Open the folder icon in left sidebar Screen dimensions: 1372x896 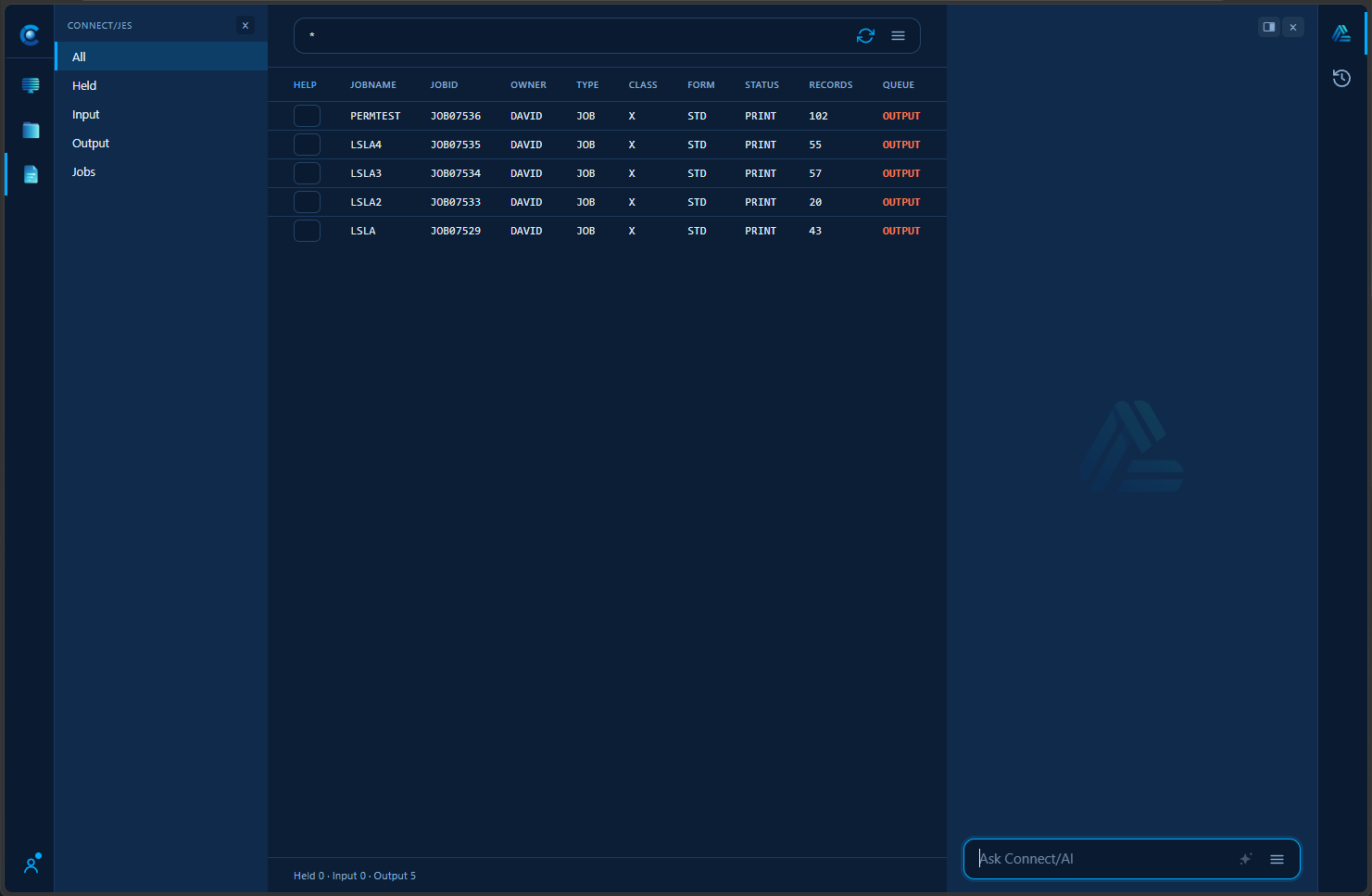pyautogui.click(x=31, y=130)
